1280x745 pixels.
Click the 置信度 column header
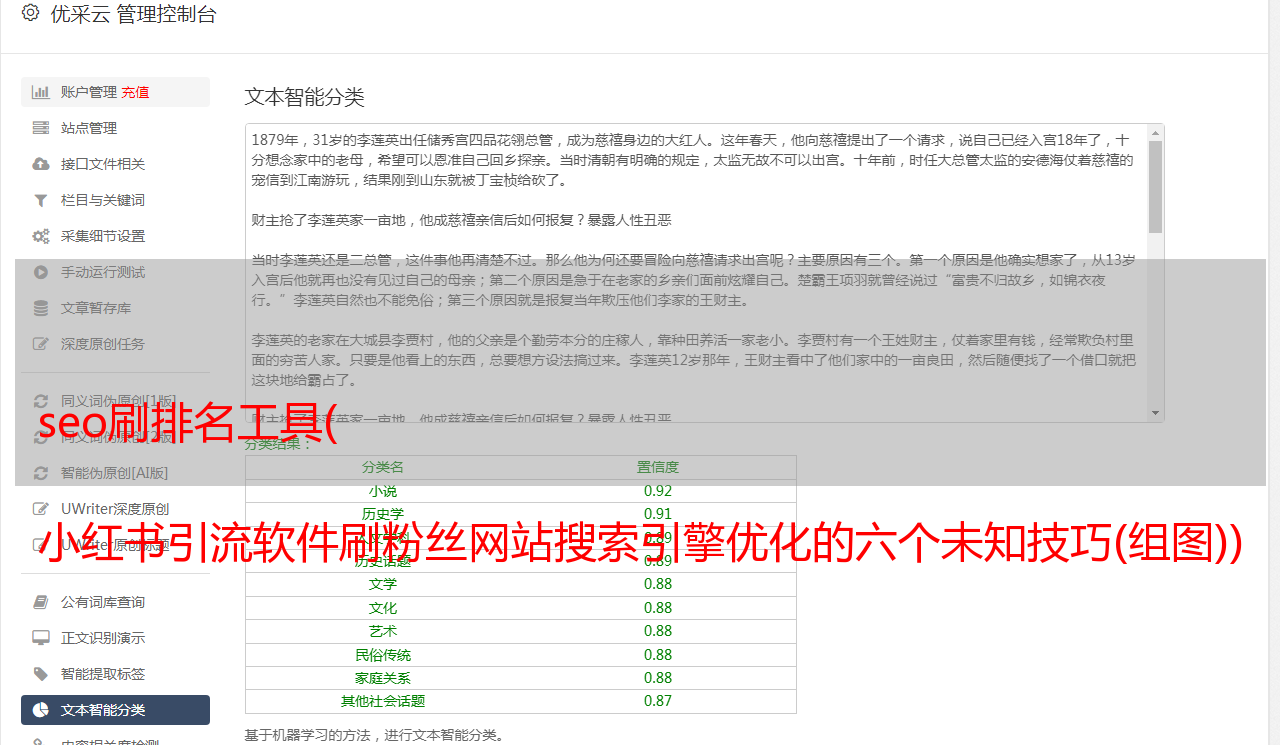(658, 467)
